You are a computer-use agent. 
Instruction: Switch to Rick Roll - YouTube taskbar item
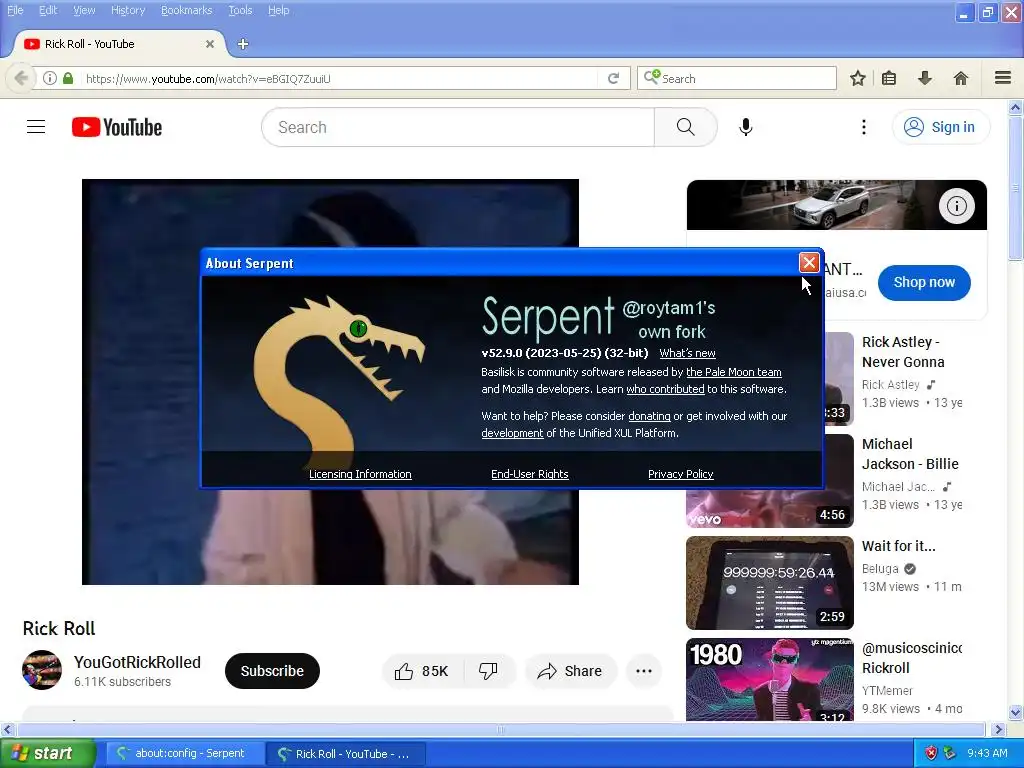(x=345, y=754)
